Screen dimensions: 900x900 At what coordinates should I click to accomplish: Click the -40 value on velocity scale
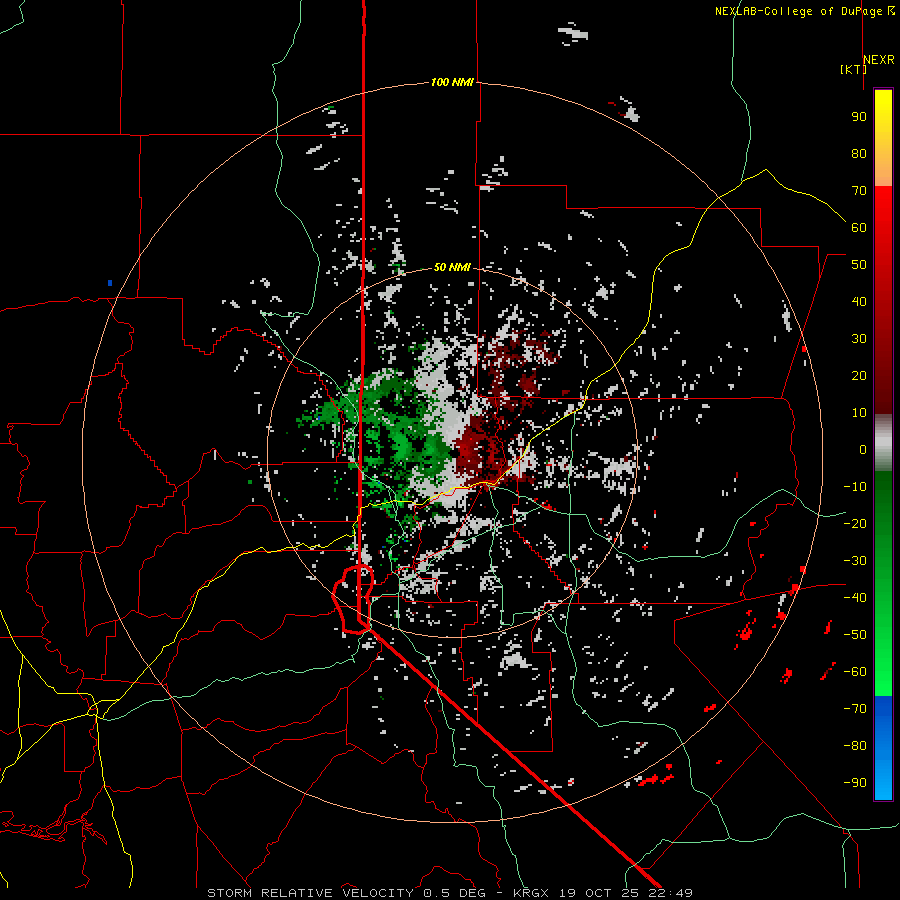(x=855, y=598)
